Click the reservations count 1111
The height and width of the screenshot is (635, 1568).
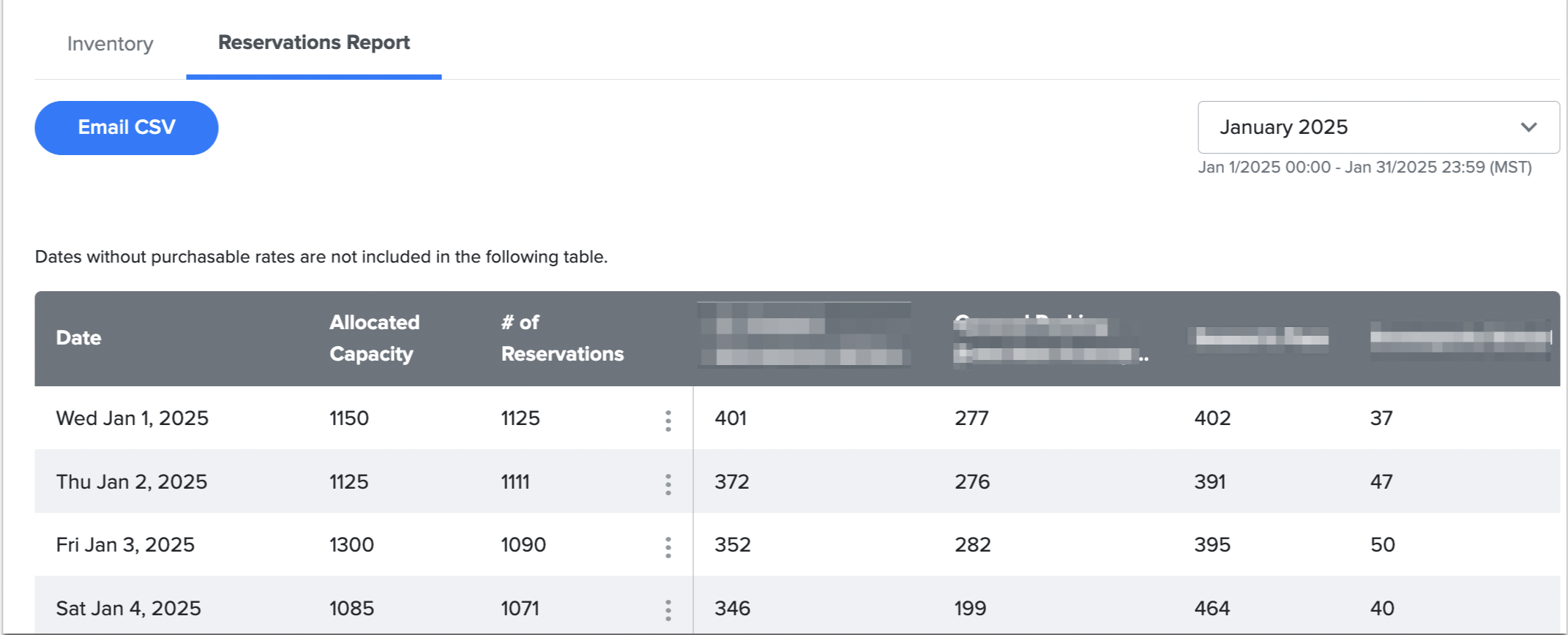pyautogui.click(x=515, y=482)
